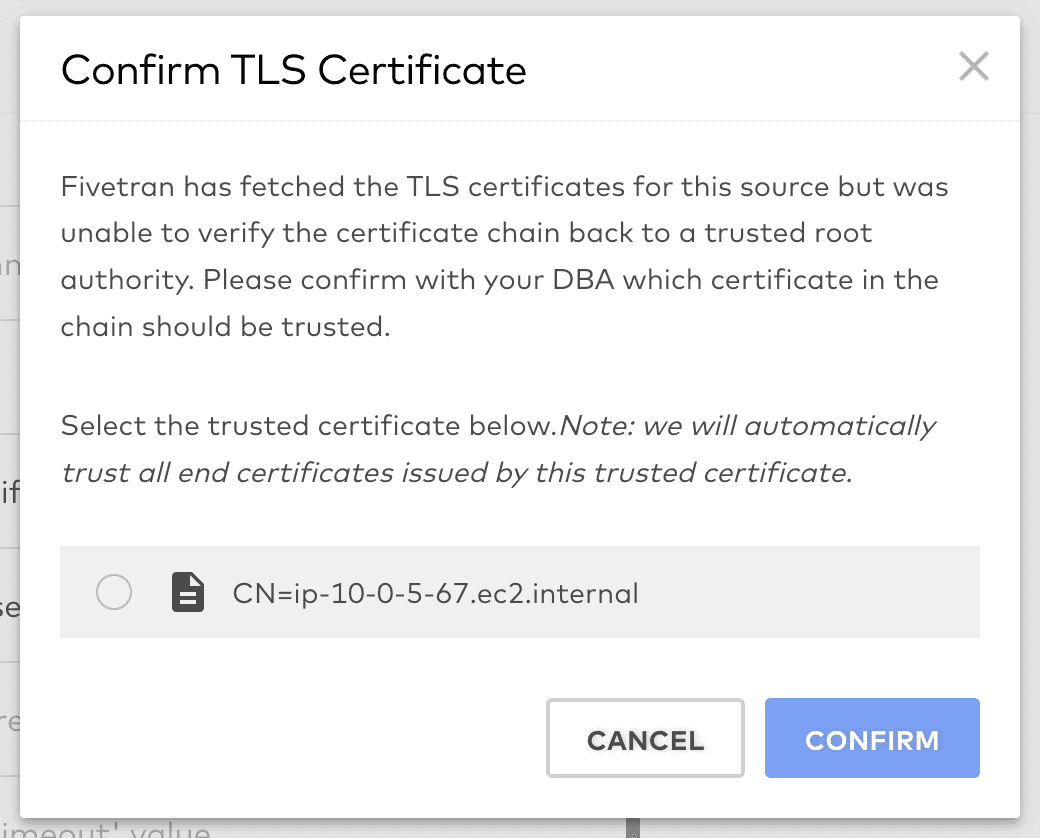
Task: Select the CN=ip-10-0-5-67.ec2.internal radio button
Action: [115, 592]
